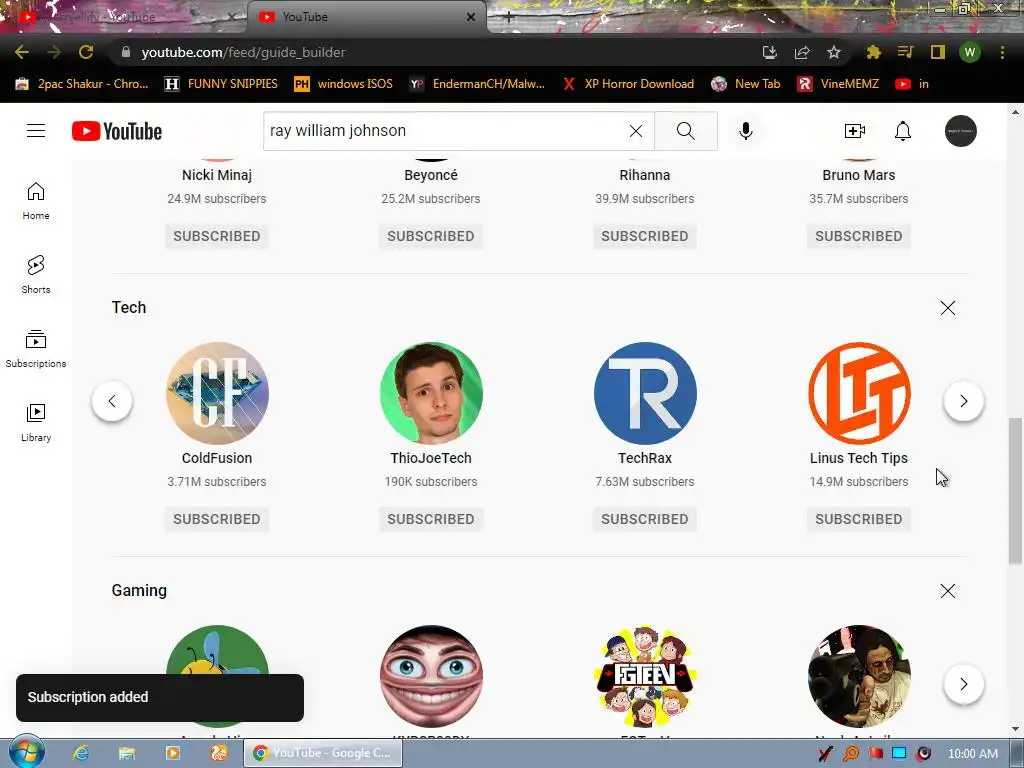Go to Home in sidebar
The height and width of the screenshot is (768, 1024).
36,200
